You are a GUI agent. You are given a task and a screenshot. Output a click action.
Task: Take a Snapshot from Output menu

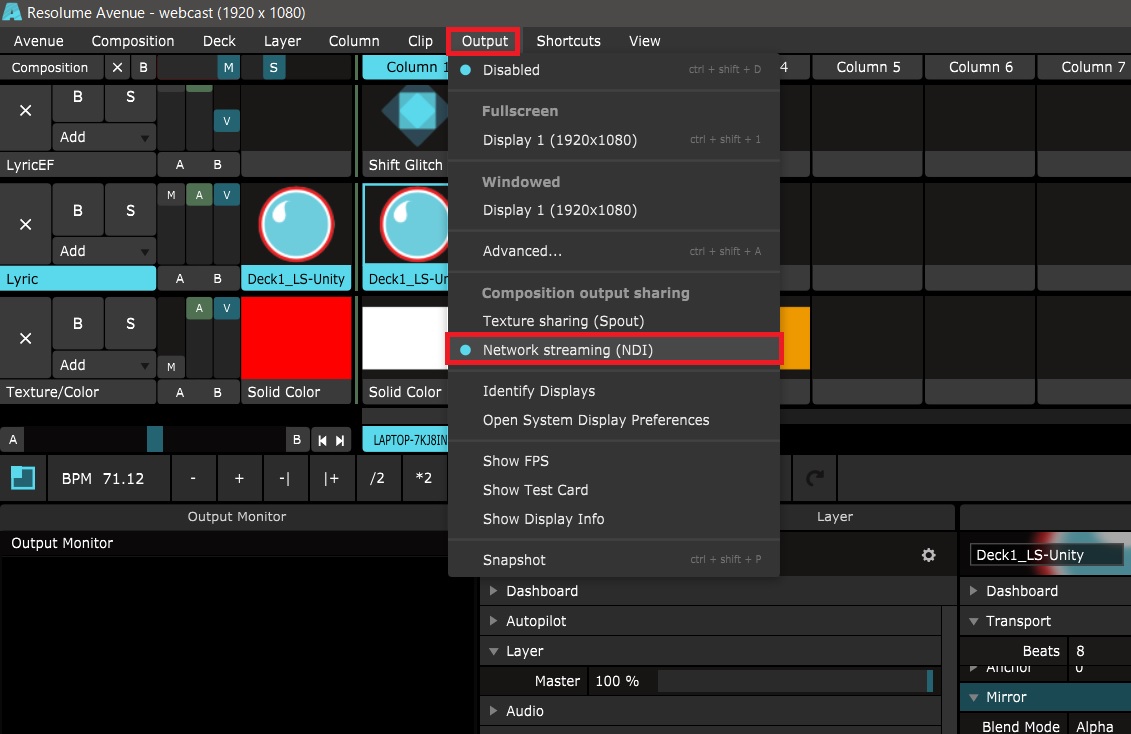(x=614, y=560)
